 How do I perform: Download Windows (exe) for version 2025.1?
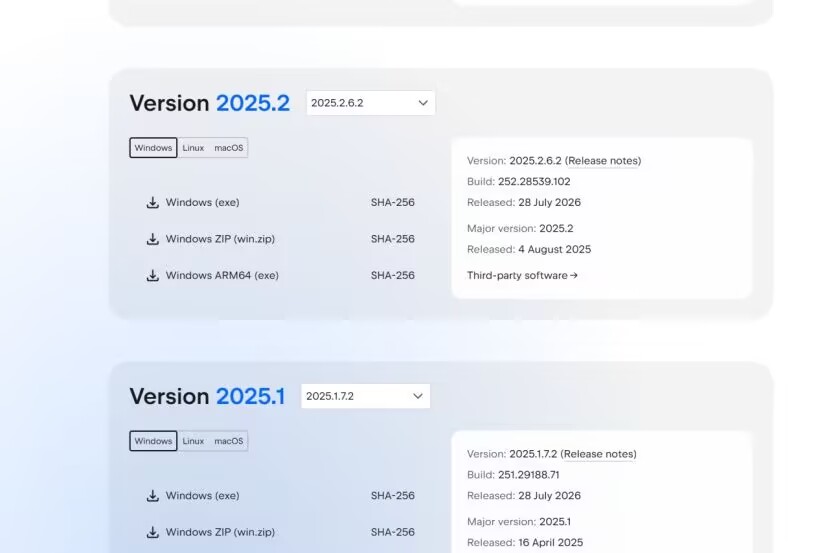[x=202, y=496]
